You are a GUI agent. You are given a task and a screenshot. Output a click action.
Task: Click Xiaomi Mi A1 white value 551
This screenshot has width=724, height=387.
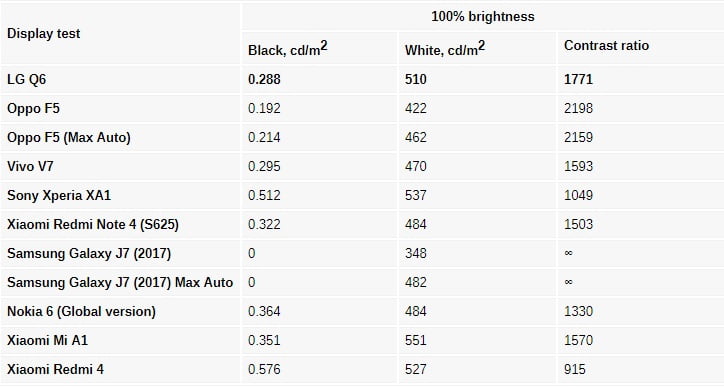[x=416, y=340]
